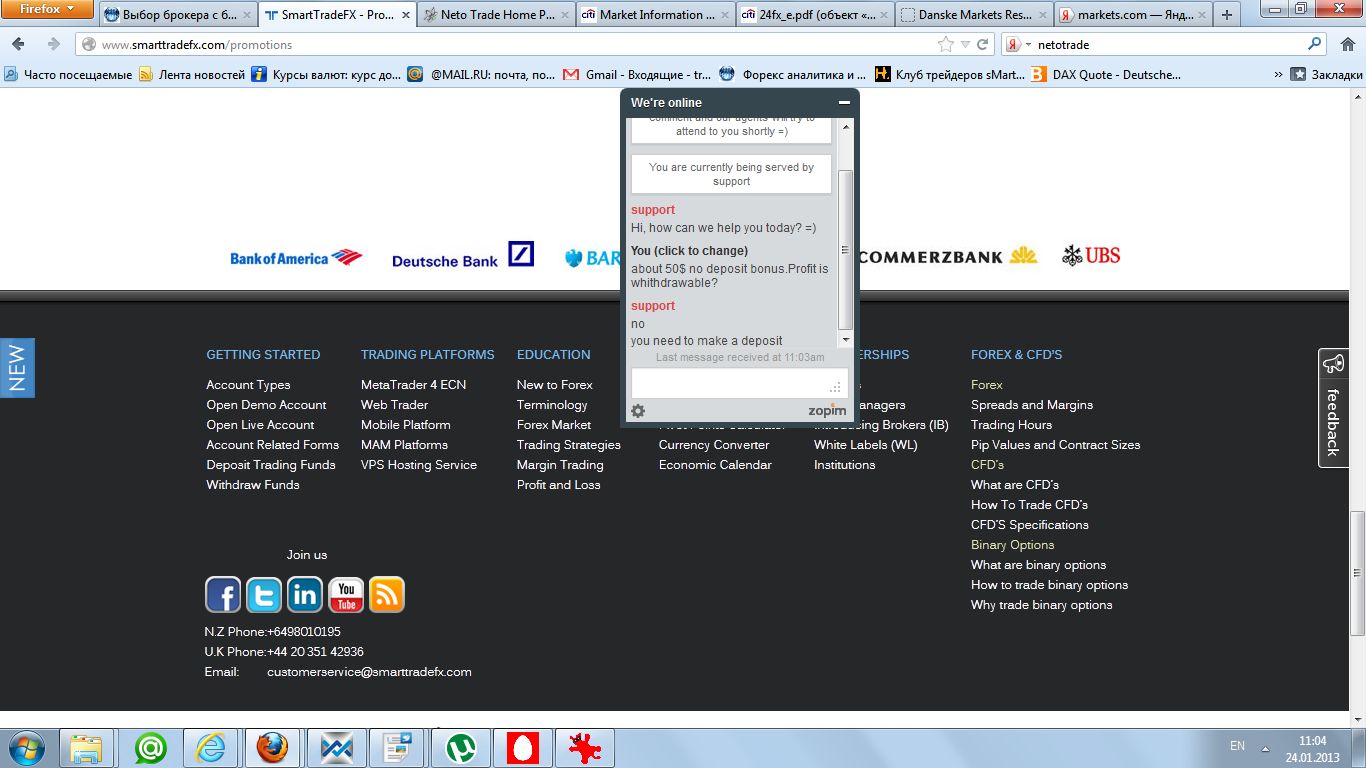The image size is (1366, 768).
Task: Open the Account Types link
Action: coord(248,385)
